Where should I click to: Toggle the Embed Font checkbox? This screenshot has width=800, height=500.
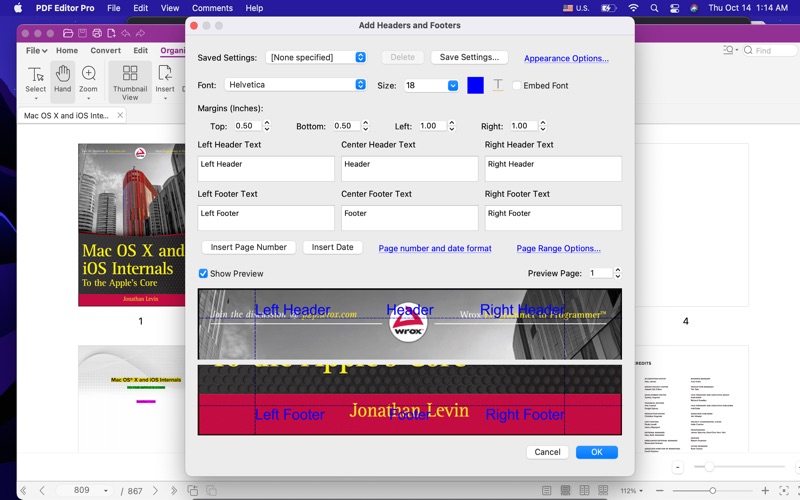[x=517, y=85]
